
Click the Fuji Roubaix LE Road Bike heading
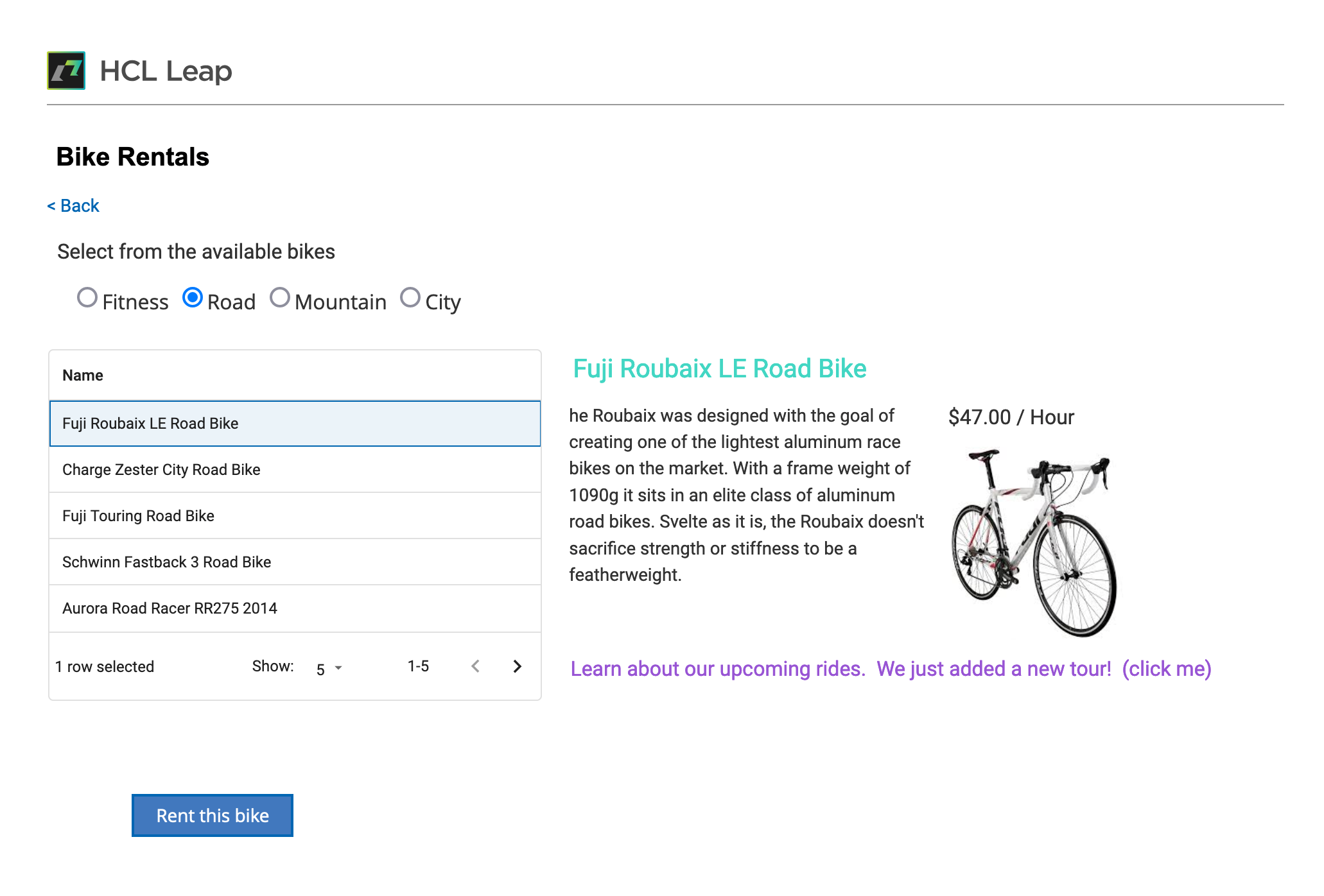click(720, 369)
